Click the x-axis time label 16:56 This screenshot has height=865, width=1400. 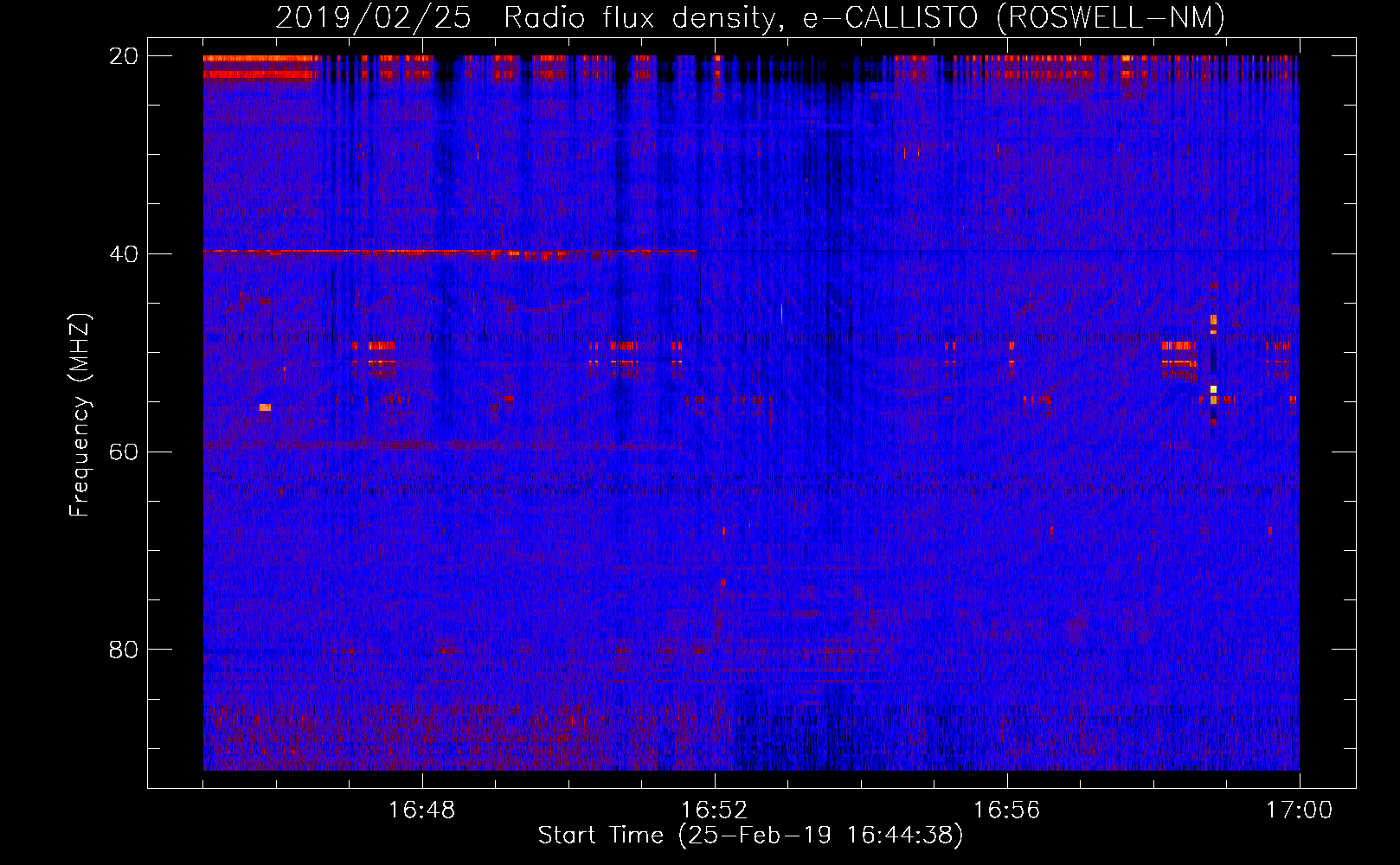(1007, 811)
